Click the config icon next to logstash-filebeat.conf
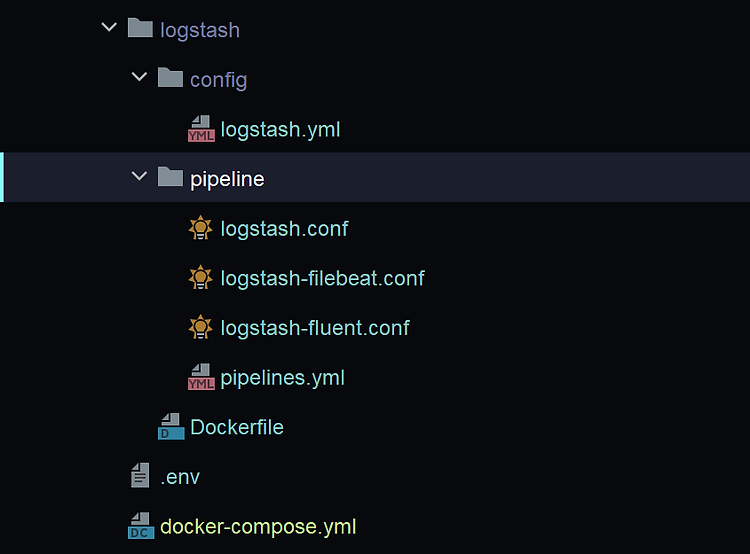Viewport: 750px width, 554px height. click(x=201, y=278)
